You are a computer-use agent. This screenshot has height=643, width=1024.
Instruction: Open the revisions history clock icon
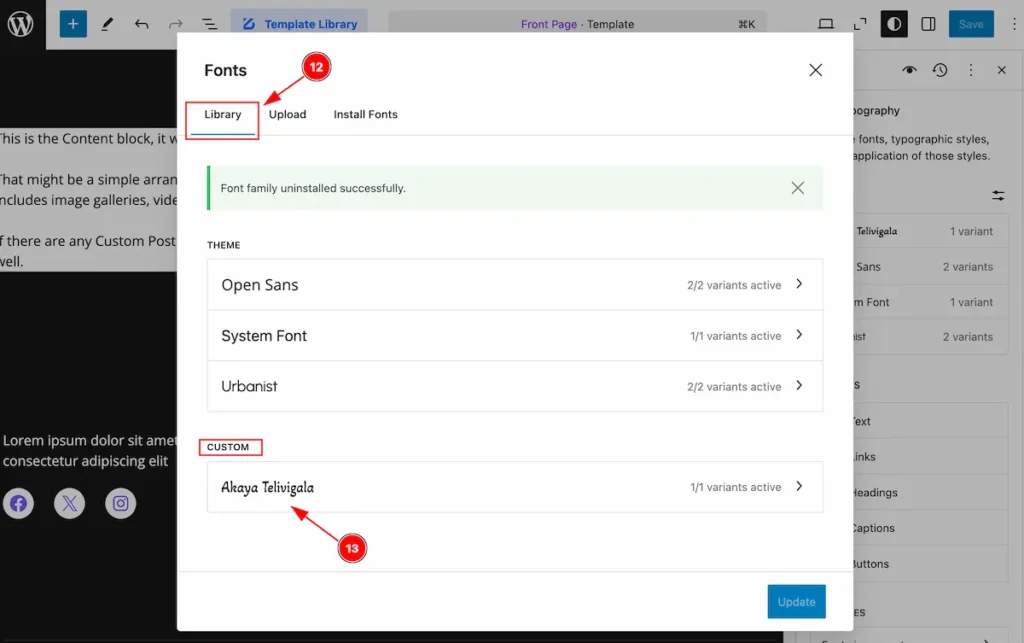point(940,70)
